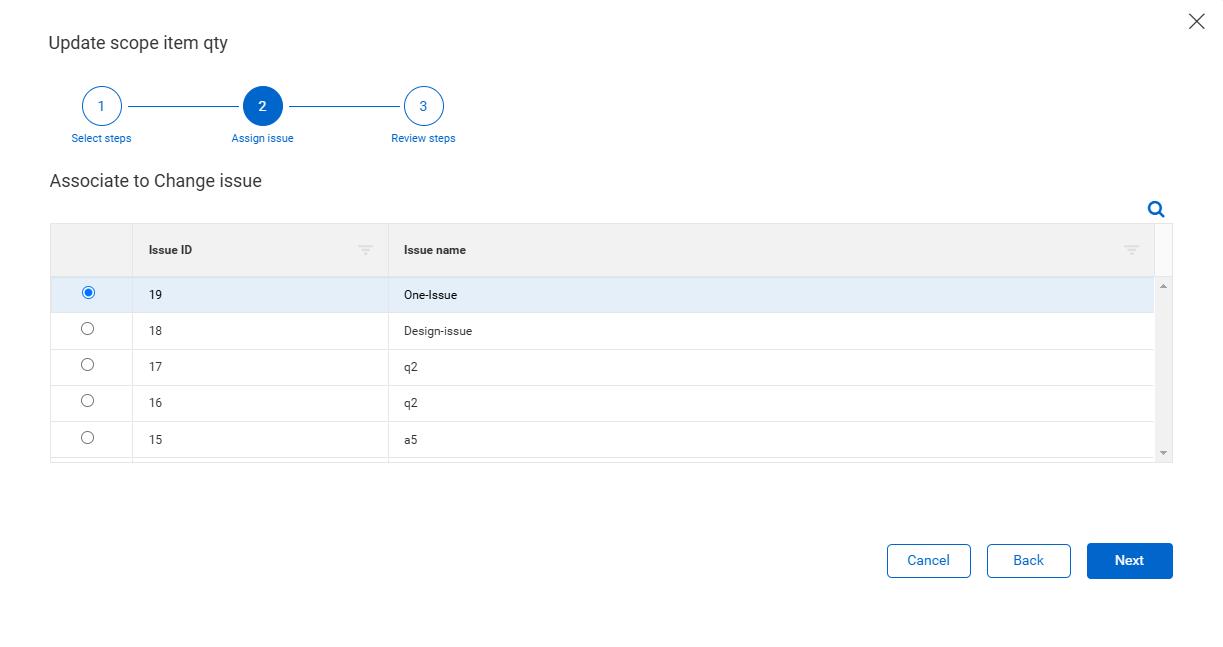The height and width of the screenshot is (647, 1223).
Task: Open the Issue name column filter
Action: 1131,250
